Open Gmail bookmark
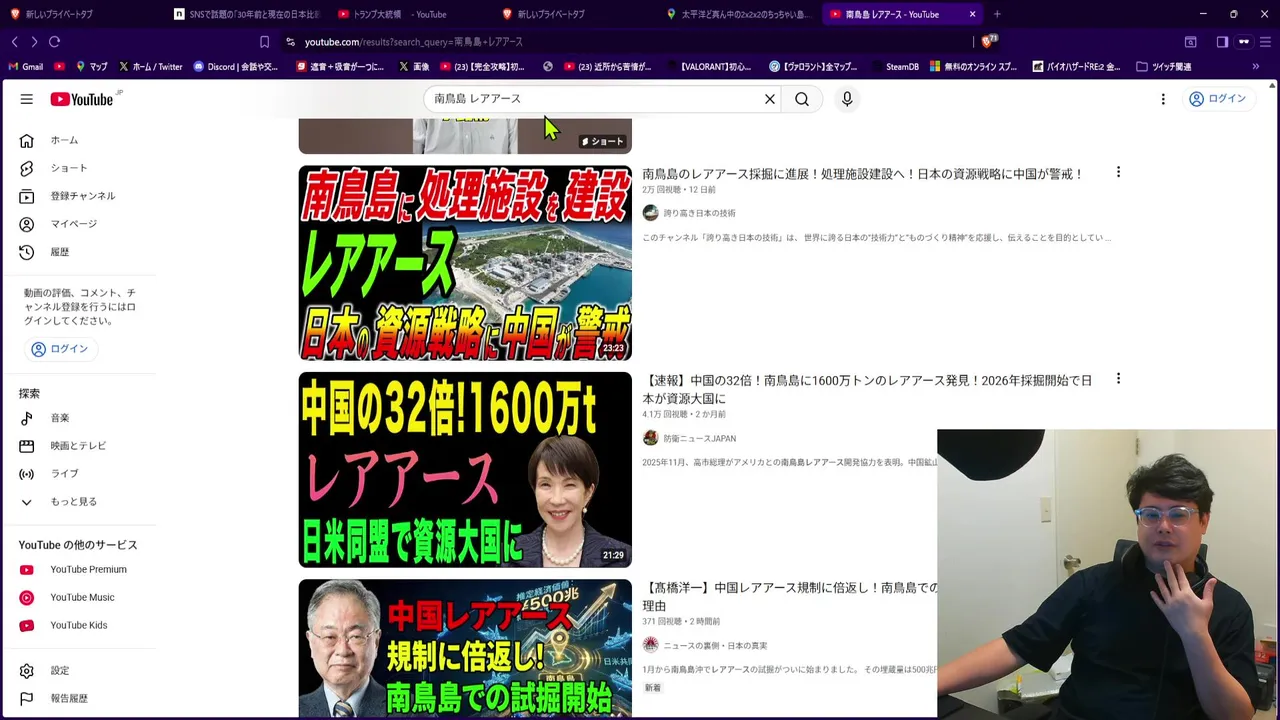The height and width of the screenshot is (720, 1280). point(25,67)
